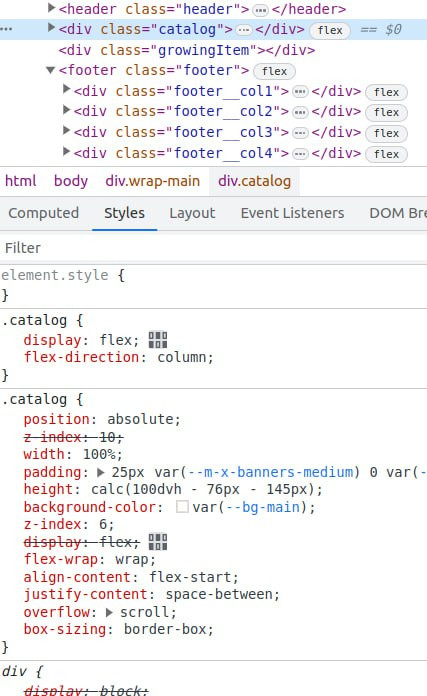
Task: Click the styles Filter input field
Action: click(214, 248)
